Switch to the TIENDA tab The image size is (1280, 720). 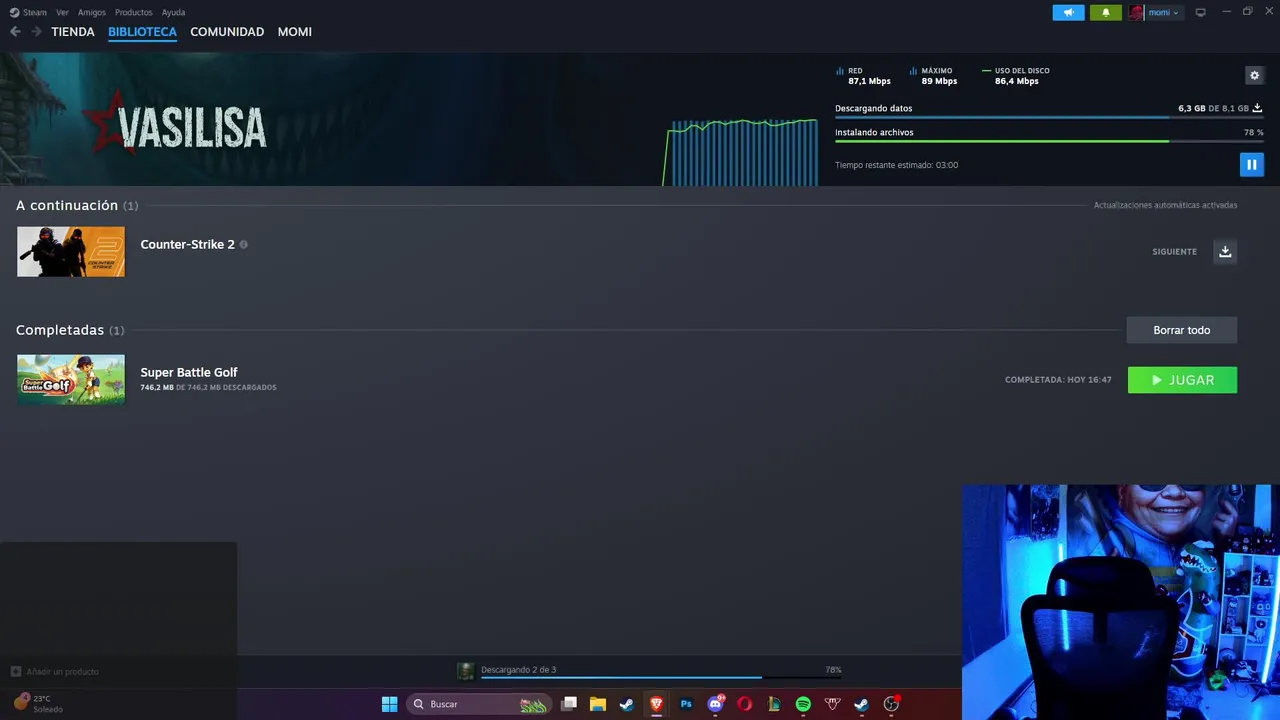coord(73,32)
